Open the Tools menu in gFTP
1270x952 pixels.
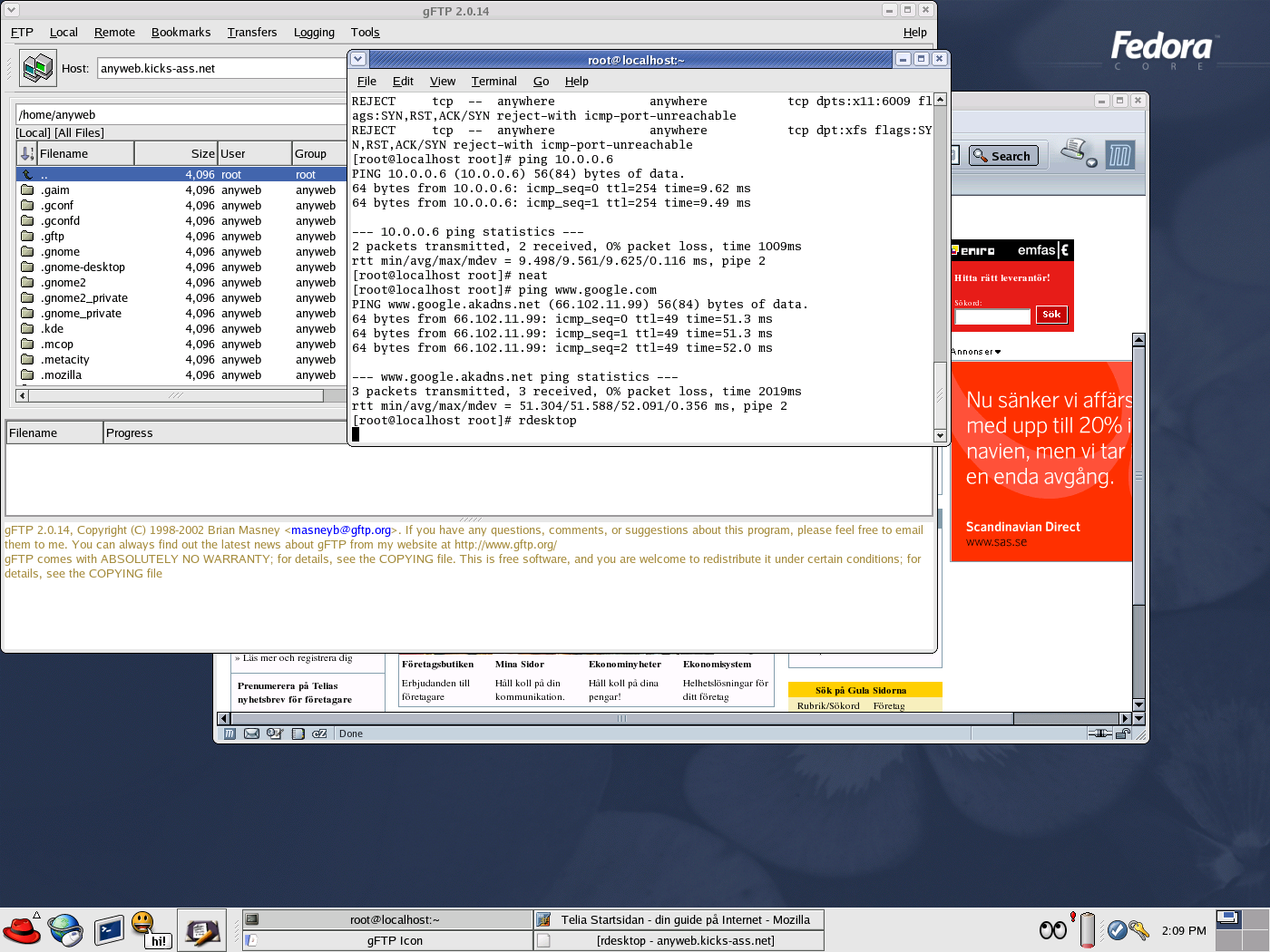pyautogui.click(x=365, y=32)
